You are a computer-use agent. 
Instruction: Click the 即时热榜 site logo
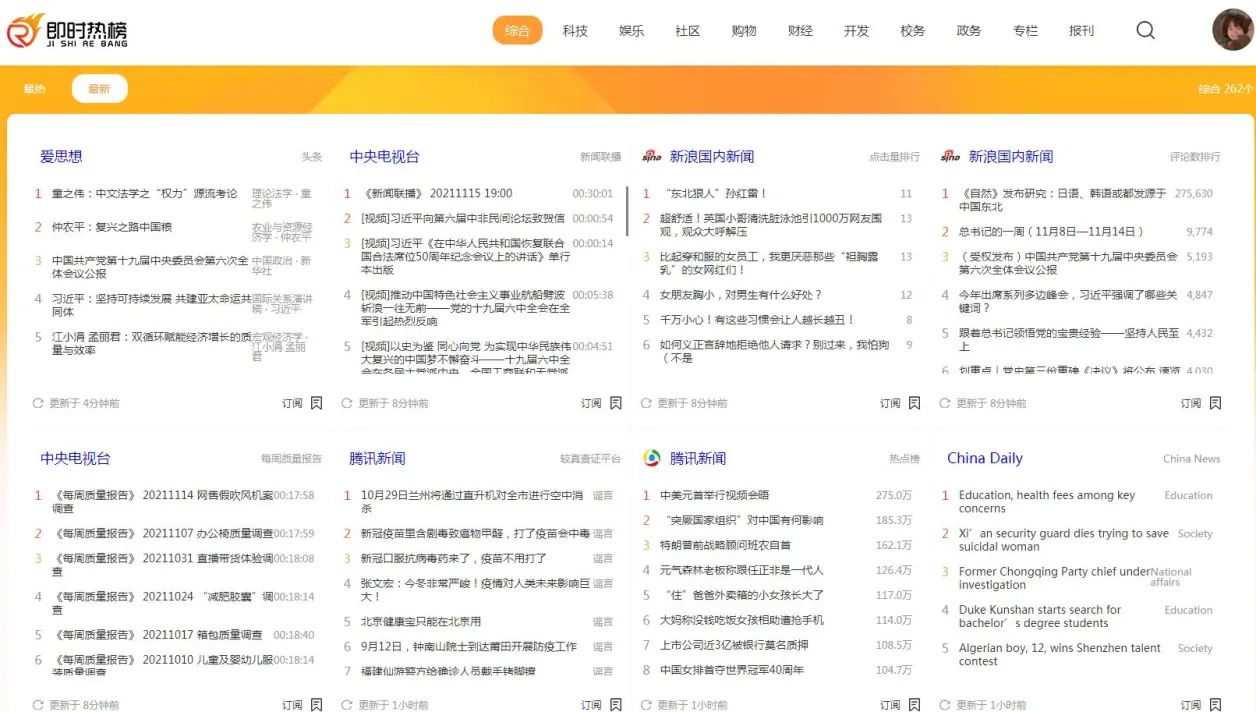(67, 31)
